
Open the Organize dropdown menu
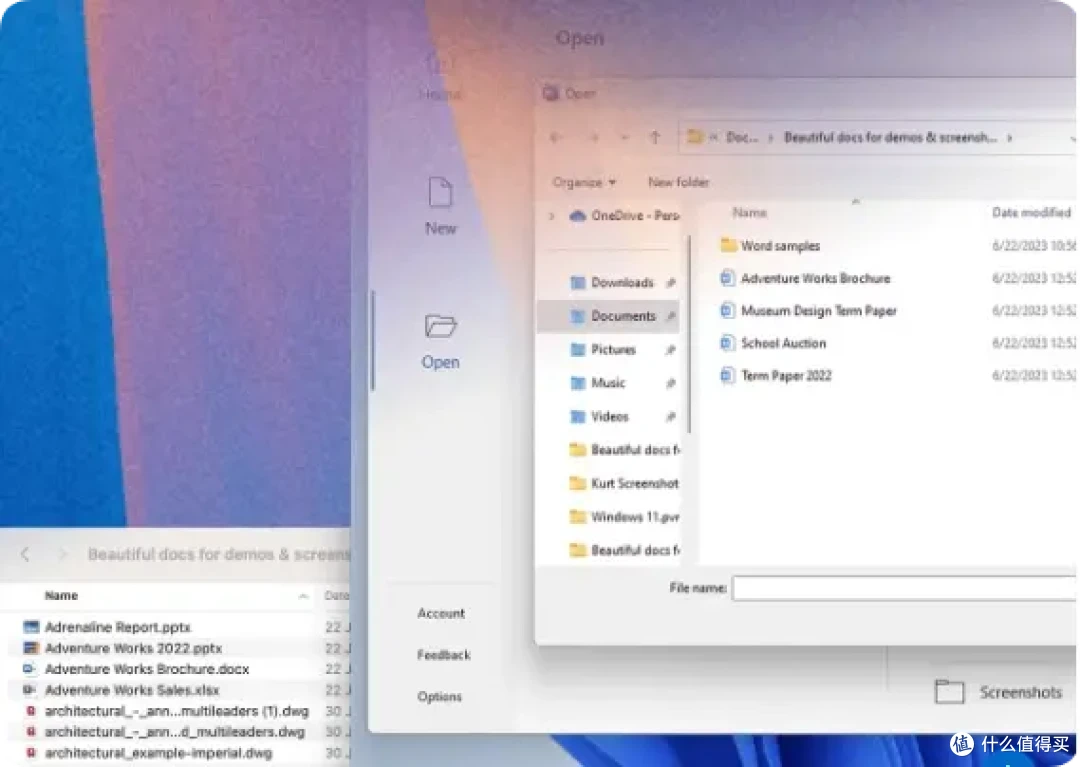coord(584,182)
